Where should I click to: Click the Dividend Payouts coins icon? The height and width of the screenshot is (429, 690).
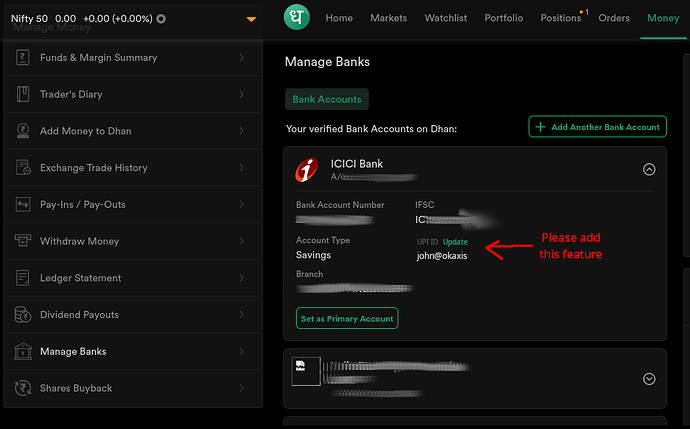[x=23, y=315]
